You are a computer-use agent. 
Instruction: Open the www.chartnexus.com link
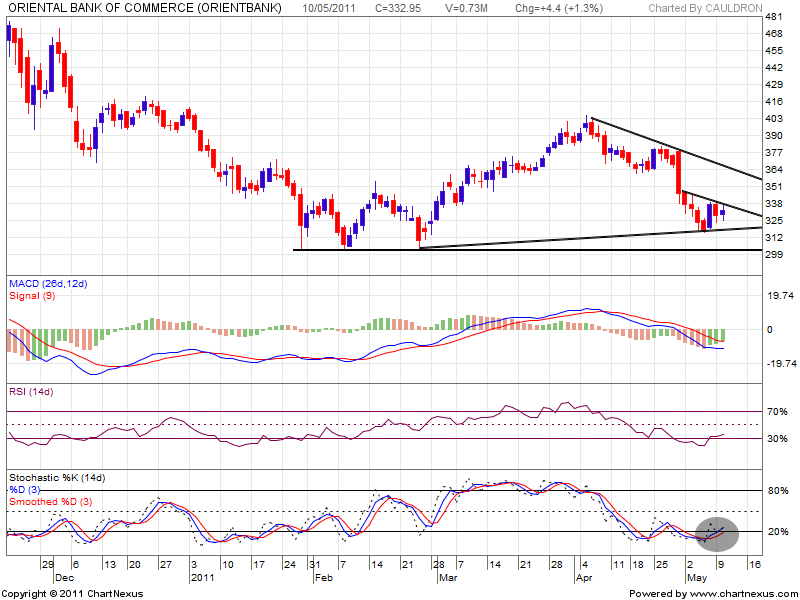(731, 593)
